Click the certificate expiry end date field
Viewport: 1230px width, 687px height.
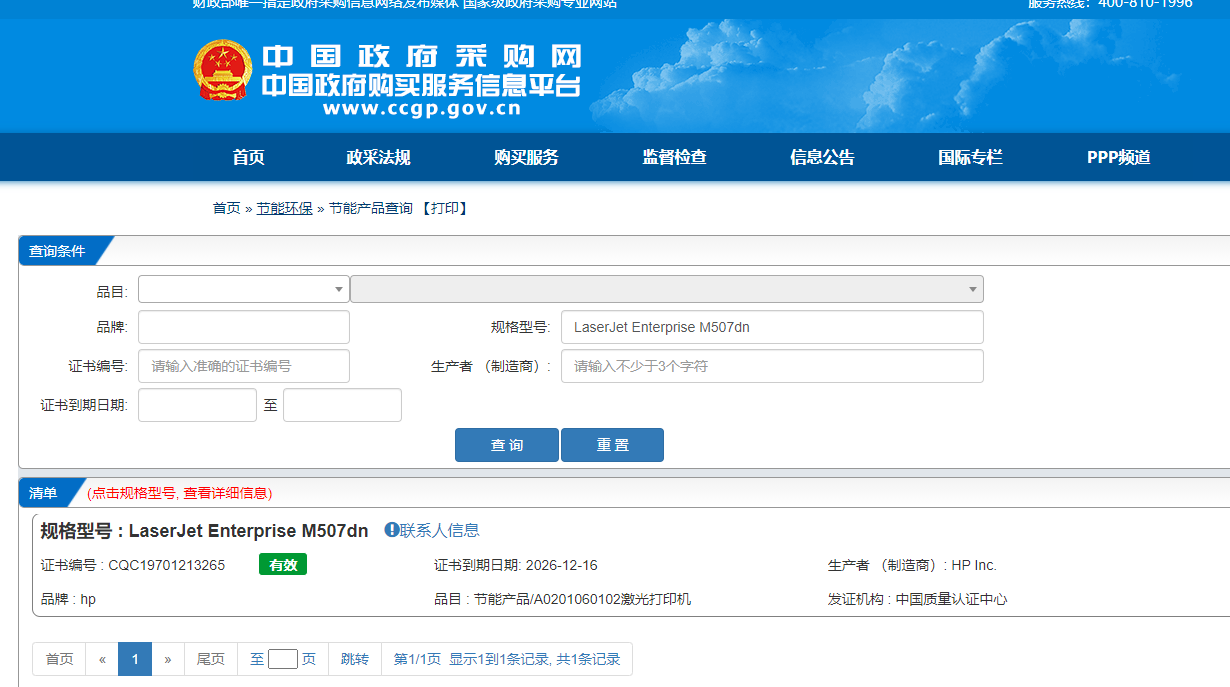[x=342, y=405]
